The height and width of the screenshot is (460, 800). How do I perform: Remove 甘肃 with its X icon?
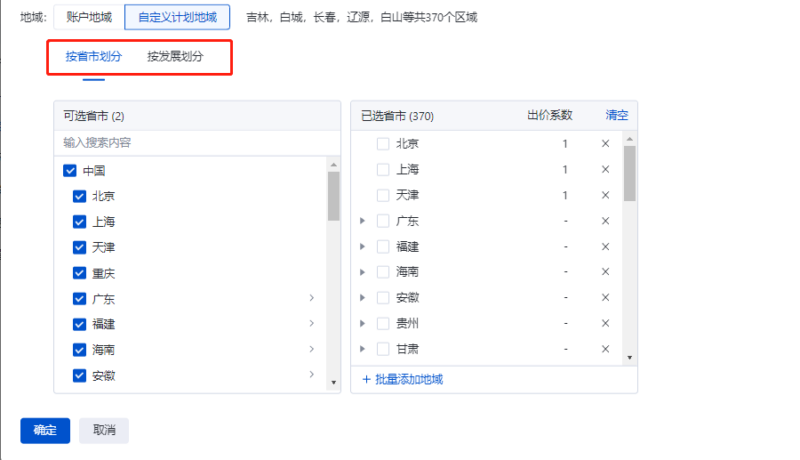click(605, 349)
